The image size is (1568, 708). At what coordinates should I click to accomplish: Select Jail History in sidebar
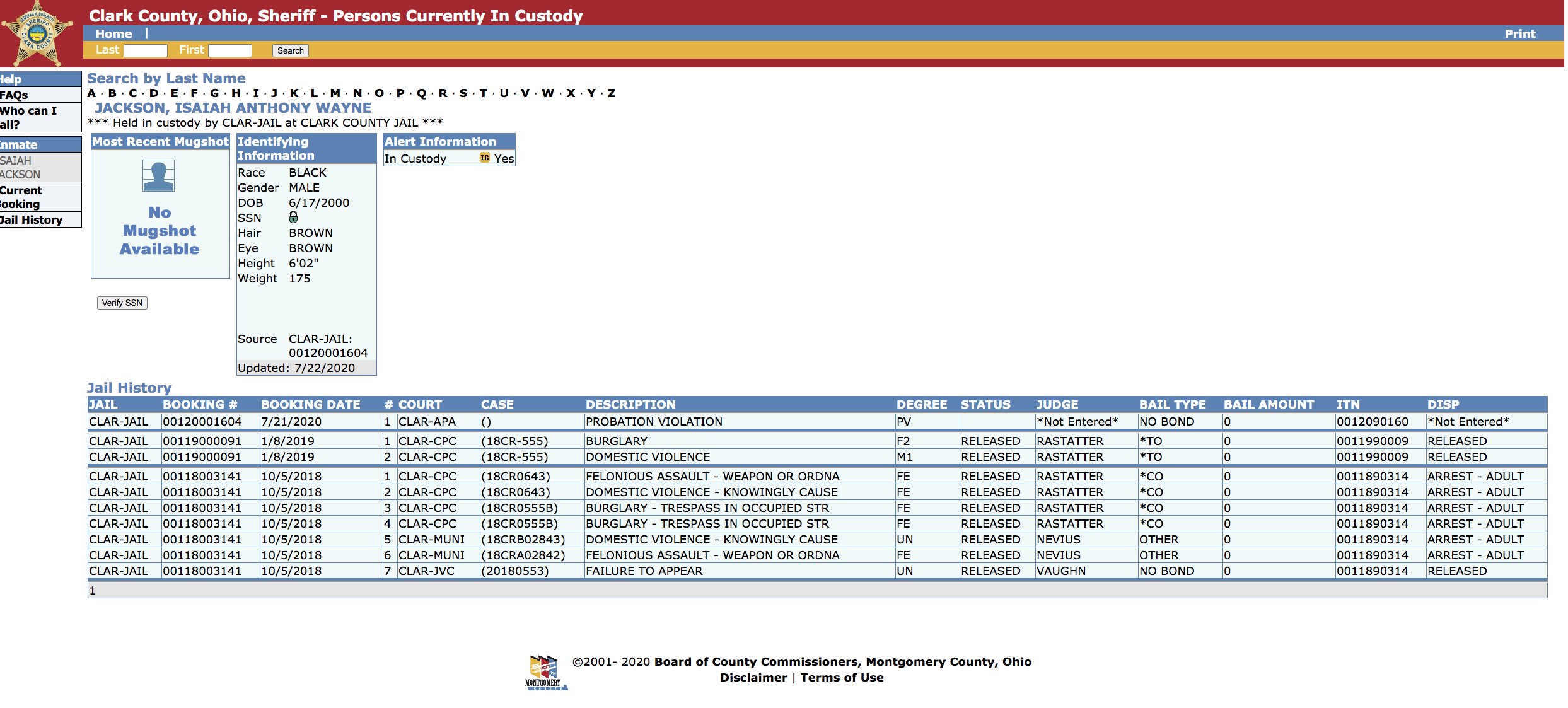(32, 220)
